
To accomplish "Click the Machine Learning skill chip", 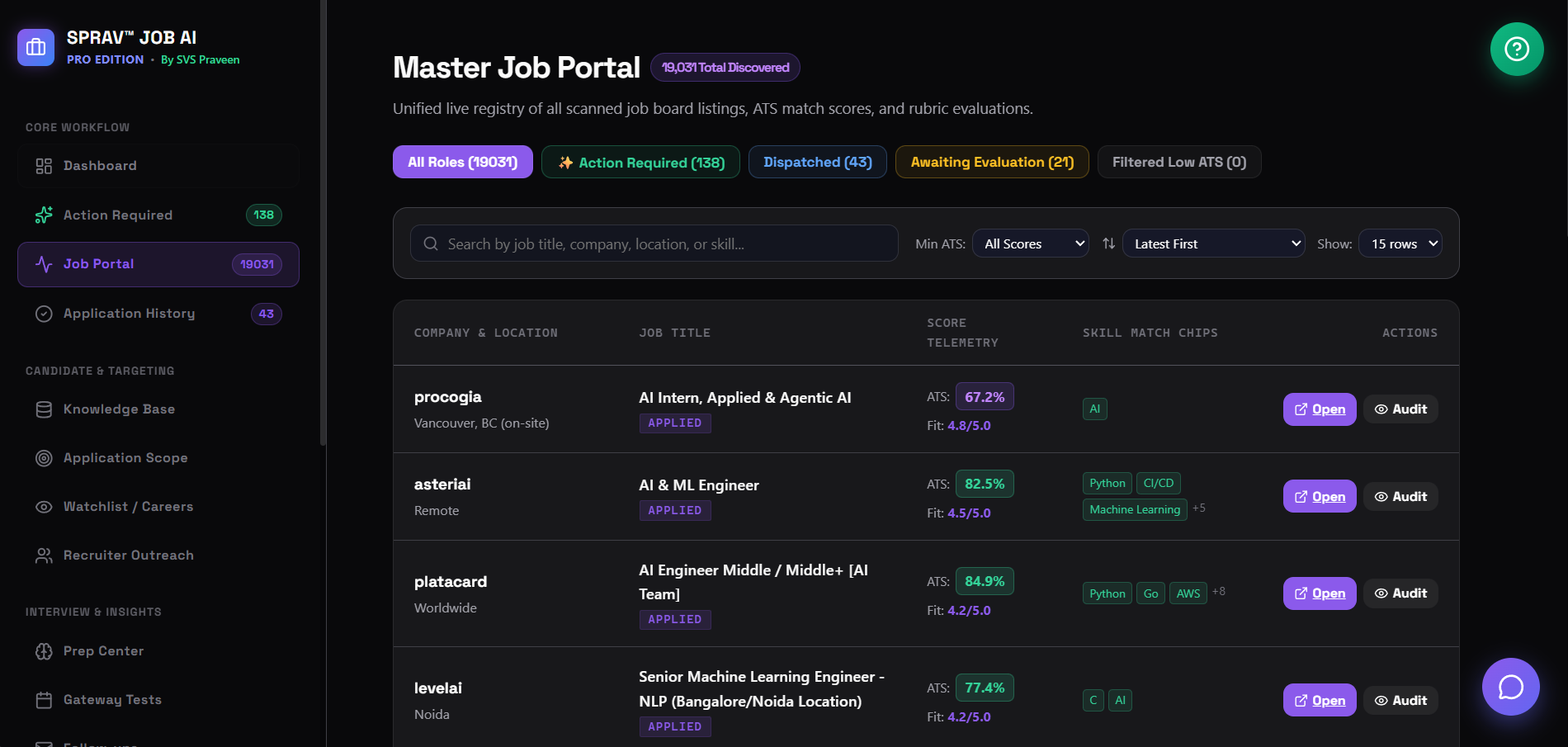I will click(x=1135, y=510).
